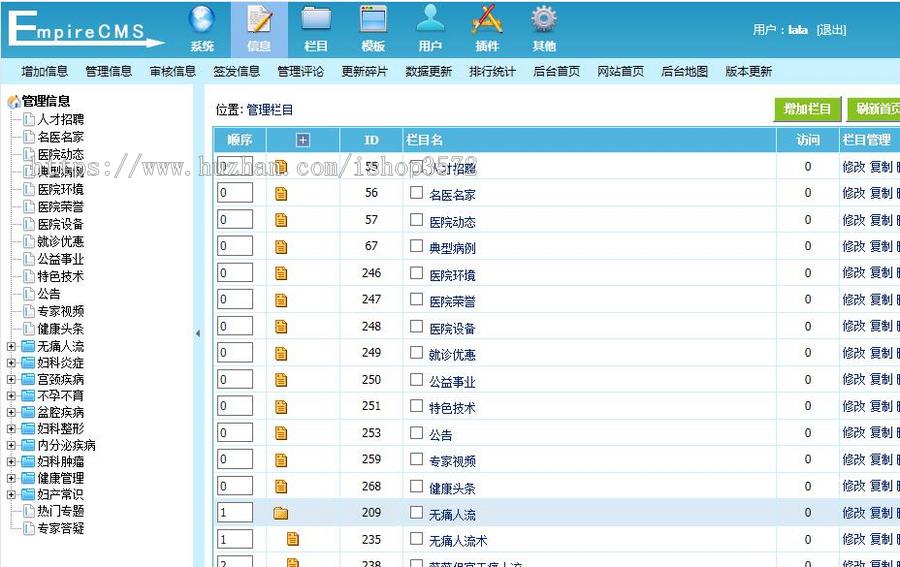The height and width of the screenshot is (567, 900).
Task: Open the 系统 globe icon
Action: point(202,20)
